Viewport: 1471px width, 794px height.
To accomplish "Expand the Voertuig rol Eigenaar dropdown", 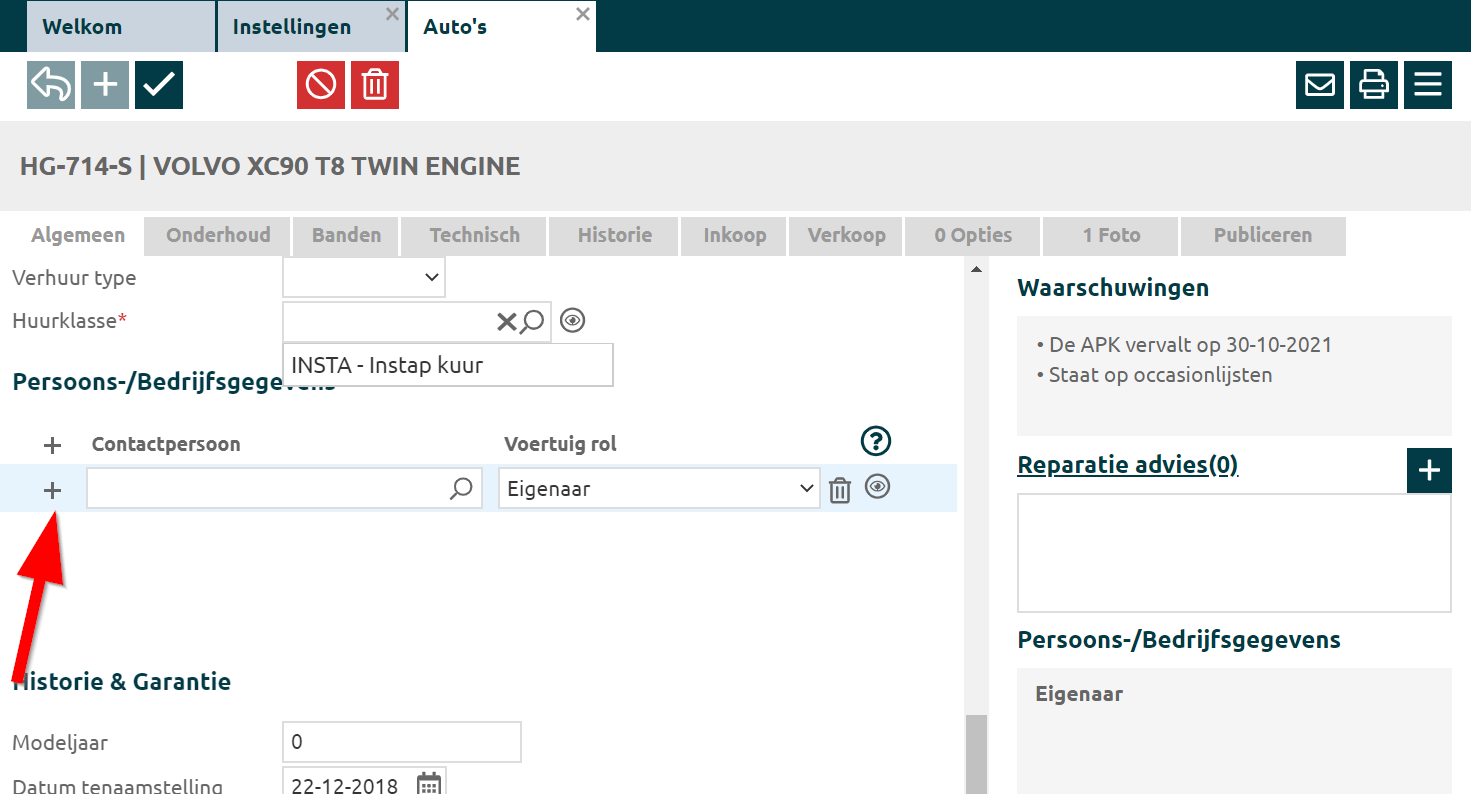I will click(x=659, y=489).
